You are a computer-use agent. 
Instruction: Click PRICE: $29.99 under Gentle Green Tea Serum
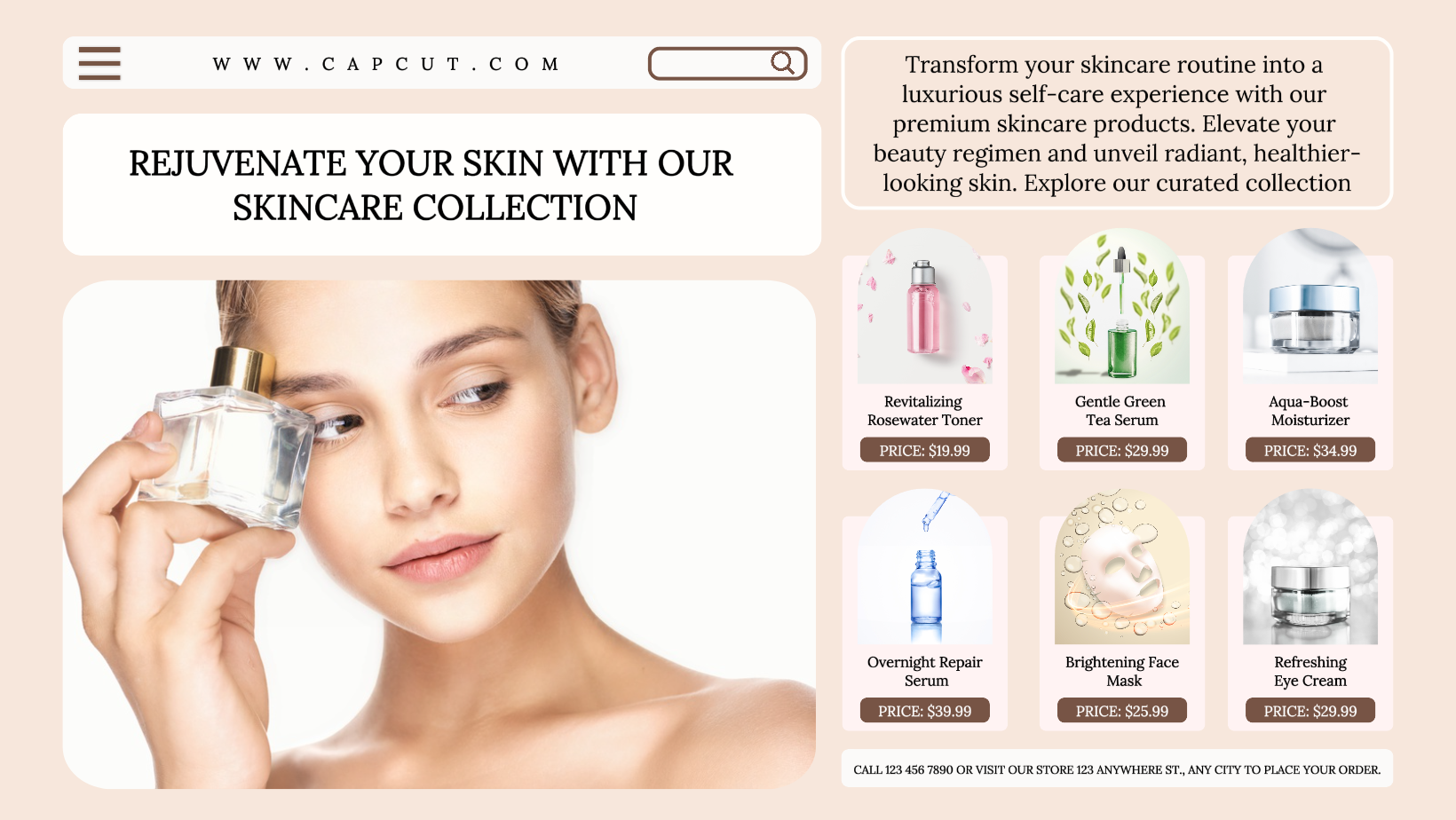click(x=1122, y=450)
